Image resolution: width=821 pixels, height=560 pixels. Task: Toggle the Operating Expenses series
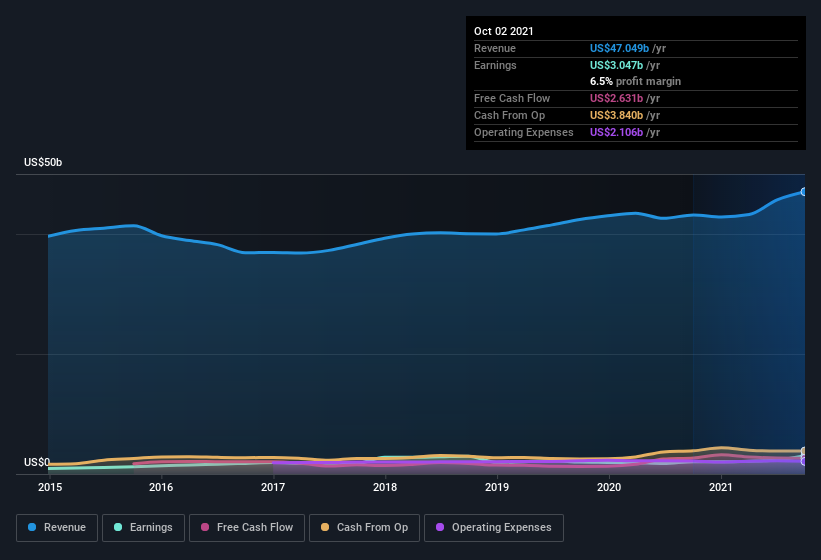tap(494, 528)
